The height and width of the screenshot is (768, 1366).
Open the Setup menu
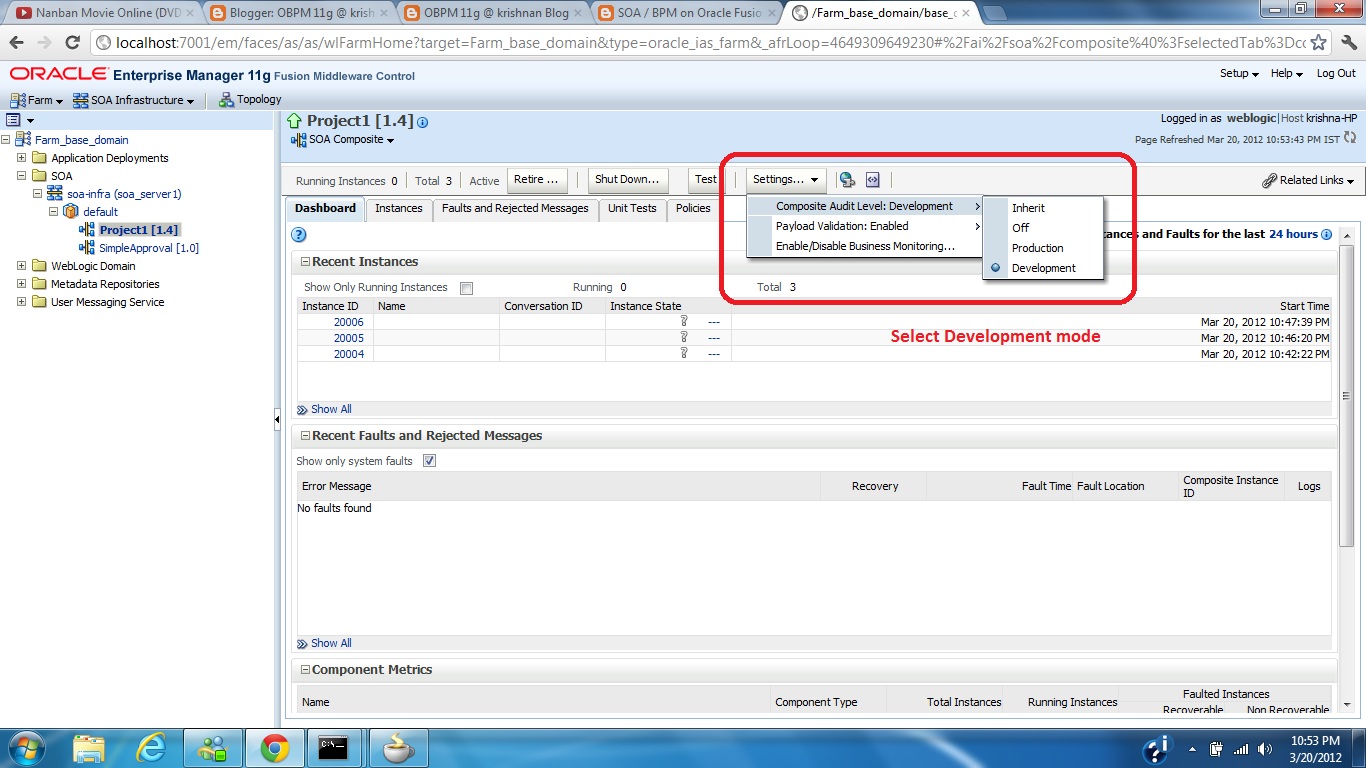pyautogui.click(x=1239, y=73)
